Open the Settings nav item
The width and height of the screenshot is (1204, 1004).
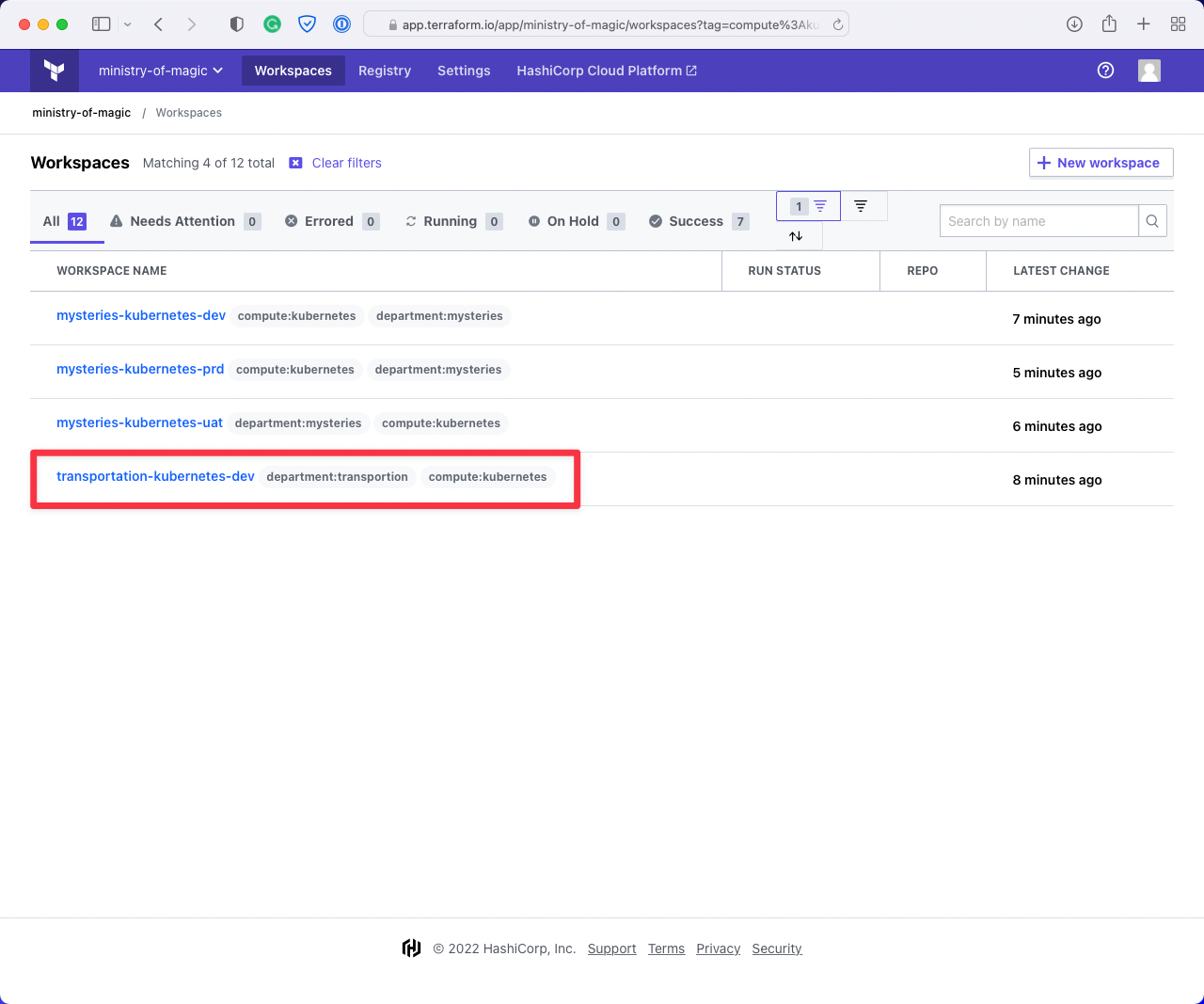(x=464, y=71)
